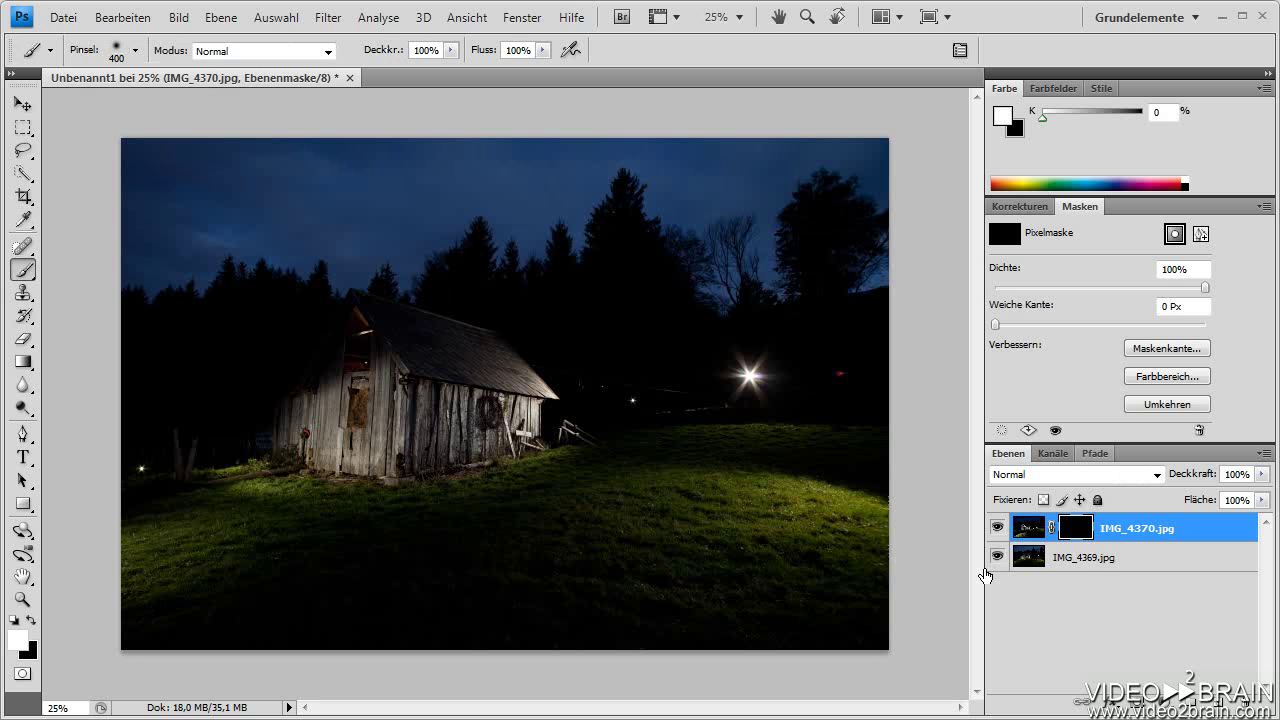Screen dimensions: 1280x720
Task: Select the Dodge tool
Action: click(x=22, y=407)
